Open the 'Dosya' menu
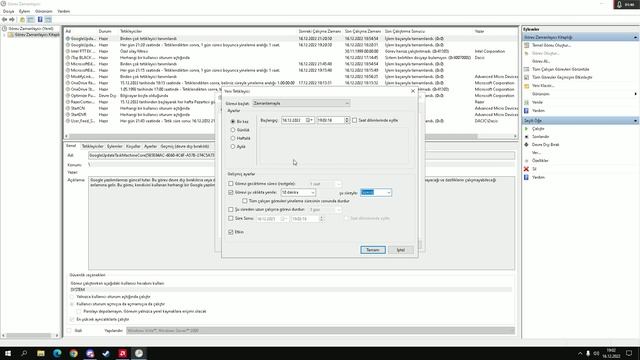The height and width of the screenshot is (360, 640). coord(8,11)
